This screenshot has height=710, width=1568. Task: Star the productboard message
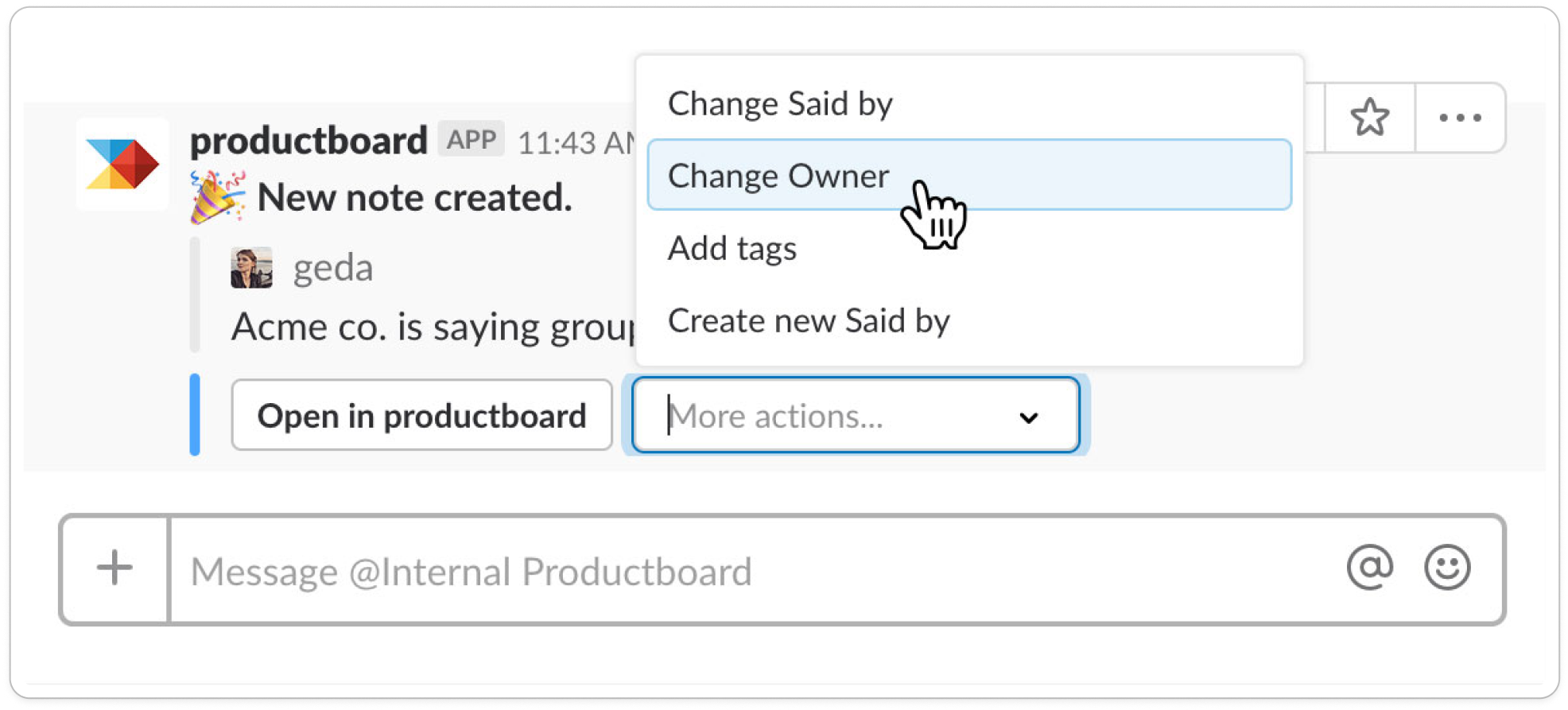(x=1369, y=118)
